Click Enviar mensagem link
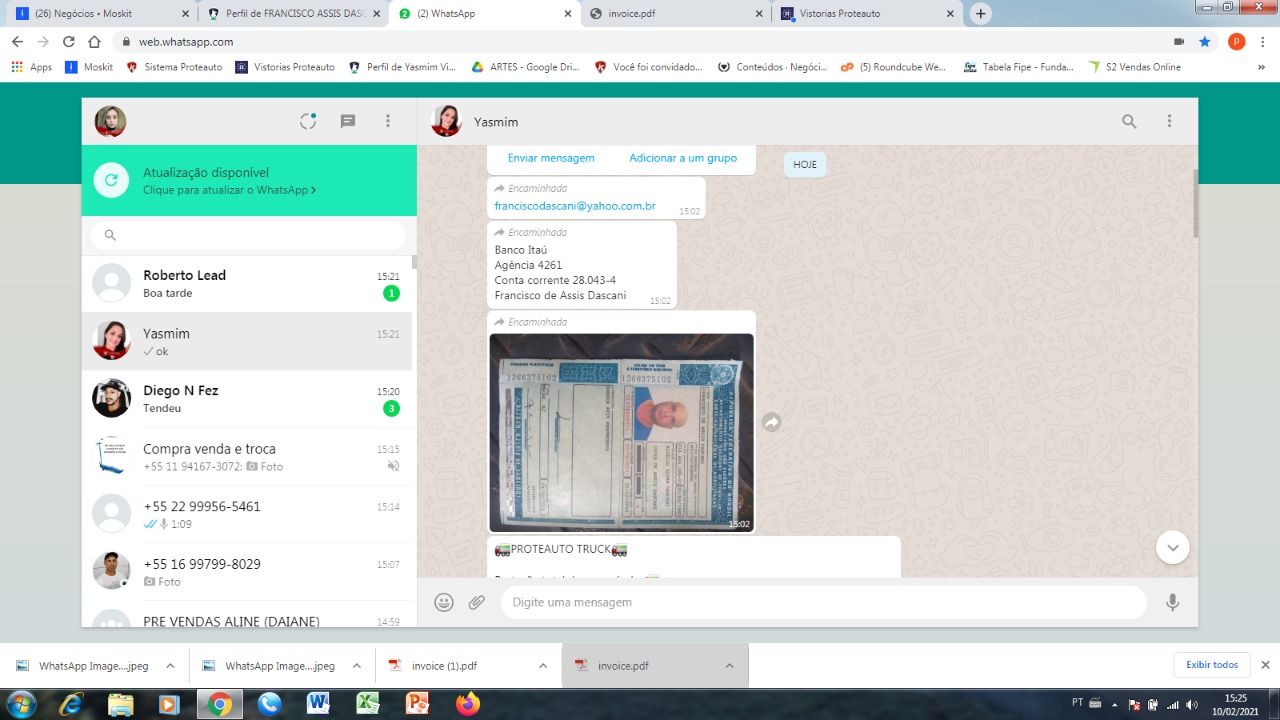 [x=551, y=158]
